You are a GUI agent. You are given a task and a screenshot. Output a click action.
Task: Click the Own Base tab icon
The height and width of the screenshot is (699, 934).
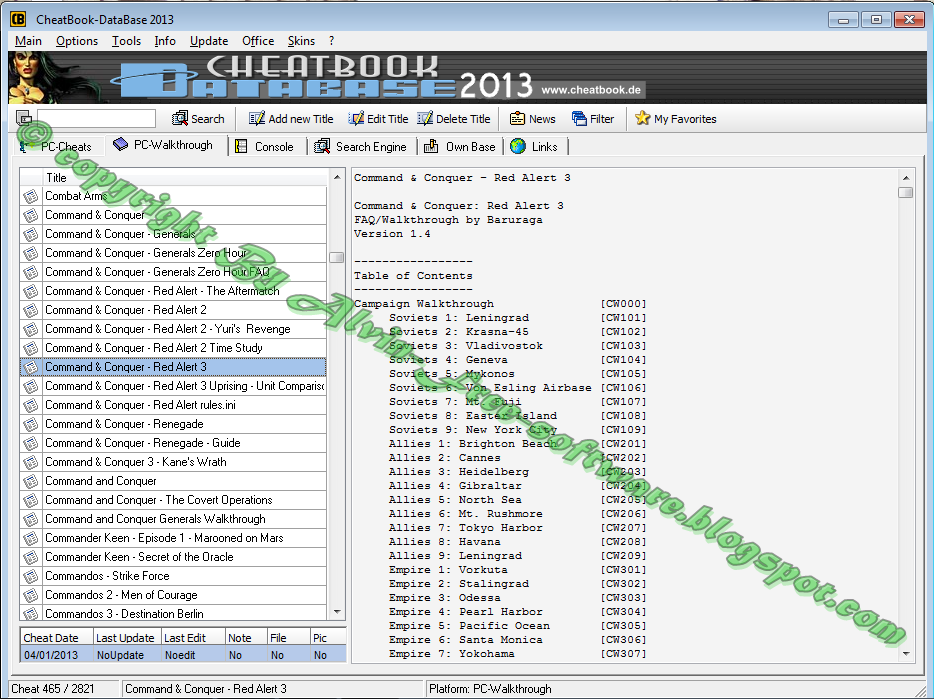pos(431,146)
